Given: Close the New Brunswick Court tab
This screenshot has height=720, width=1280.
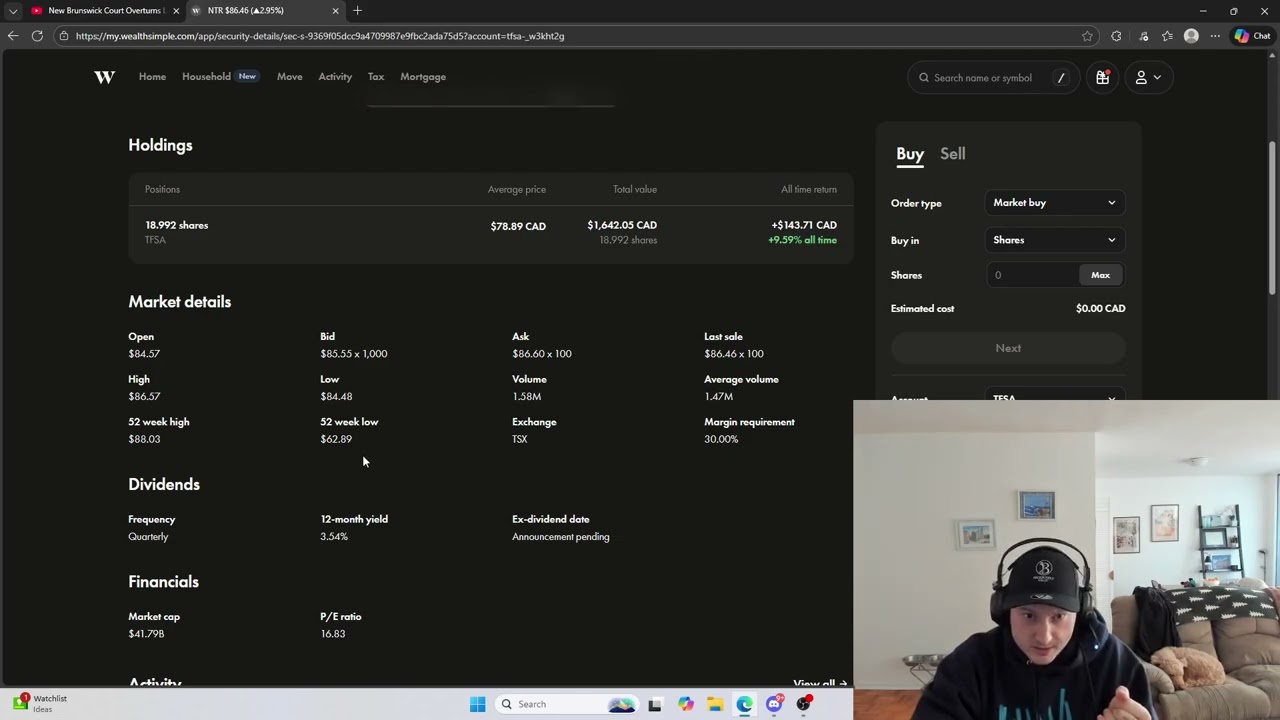Looking at the screenshot, I should tap(176, 10).
